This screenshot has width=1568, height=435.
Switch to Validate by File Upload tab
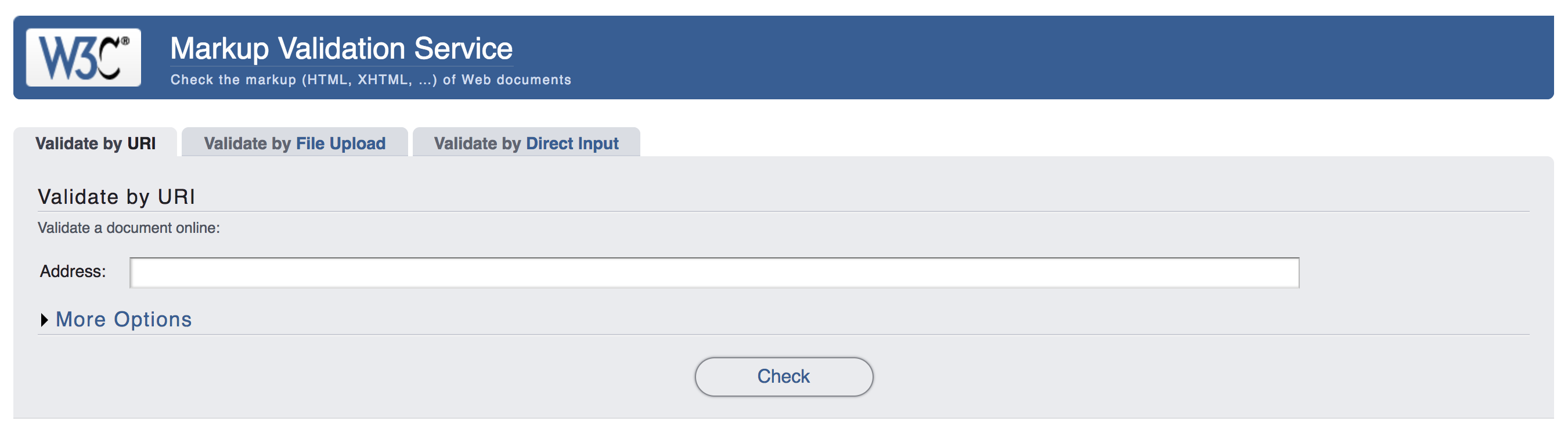[x=294, y=143]
